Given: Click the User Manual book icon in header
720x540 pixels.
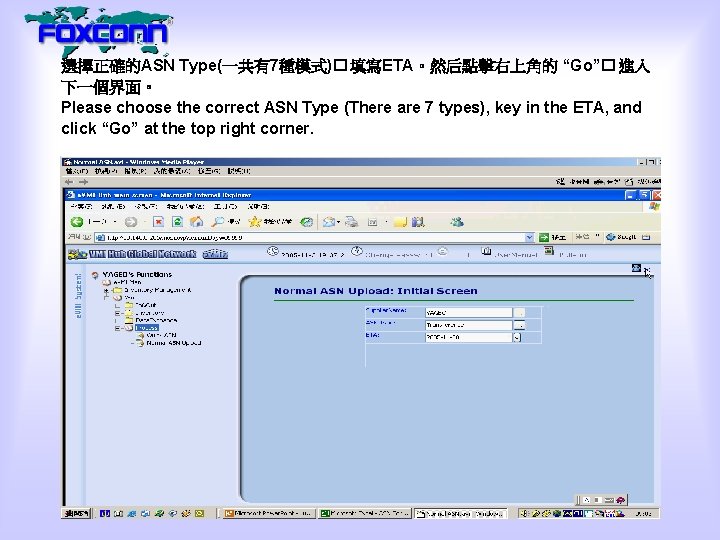Looking at the screenshot, I should [x=486, y=252].
